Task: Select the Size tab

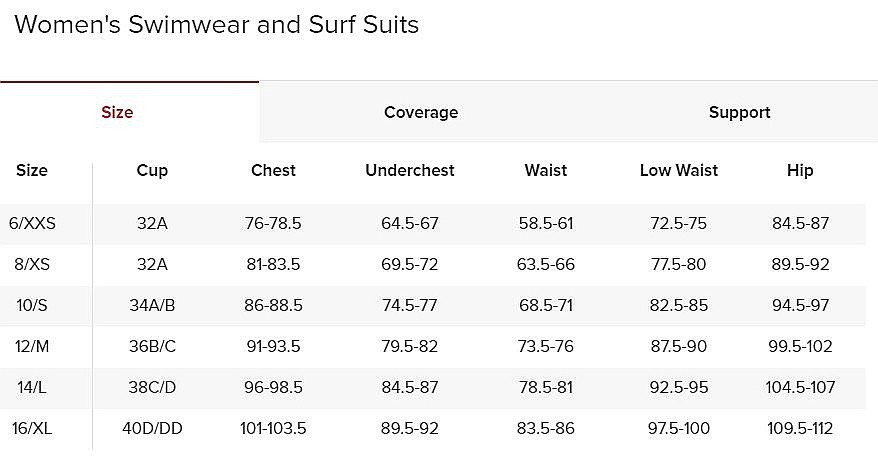Action: (118, 113)
